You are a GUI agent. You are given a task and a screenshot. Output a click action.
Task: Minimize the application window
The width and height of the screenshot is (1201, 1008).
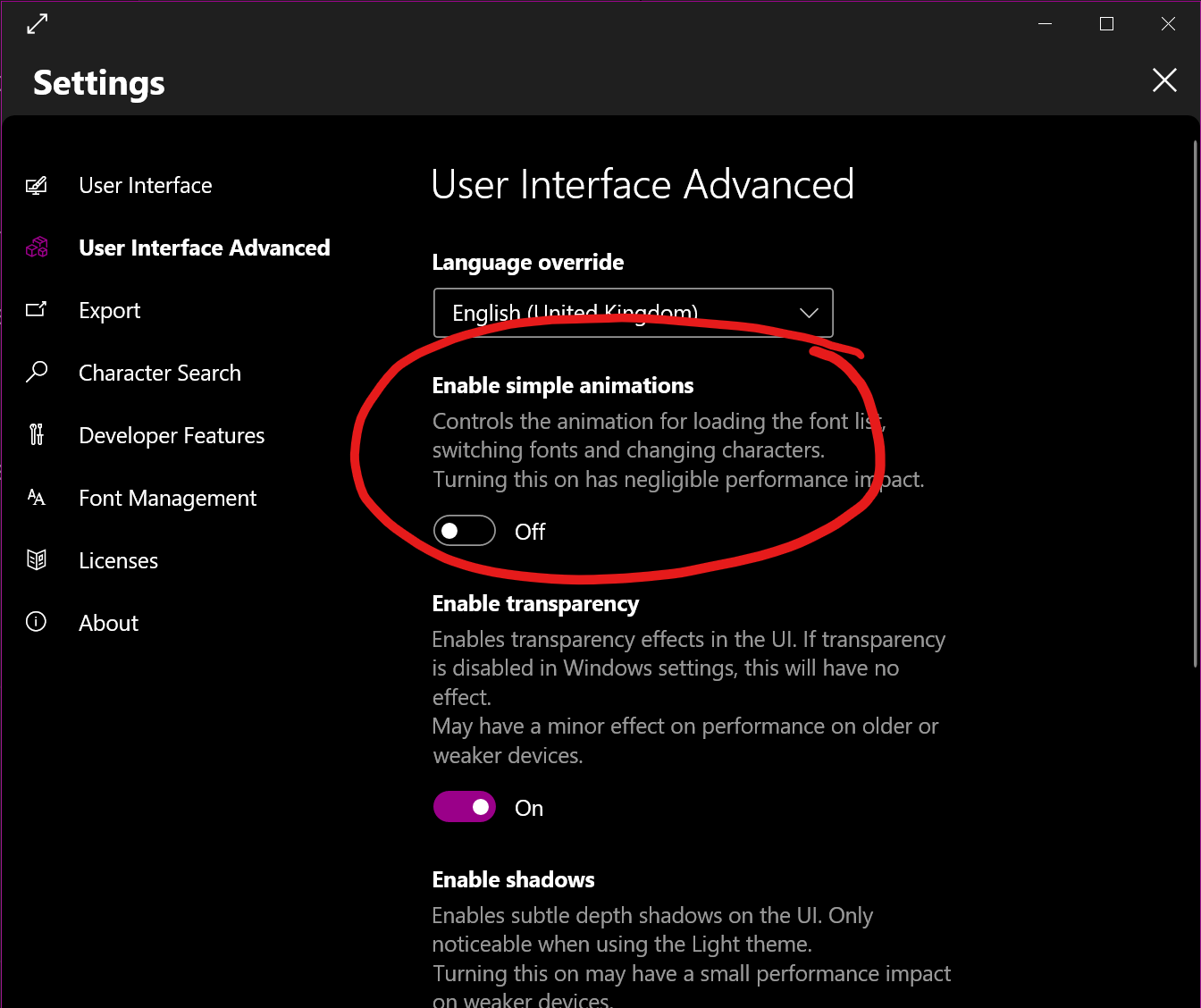click(x=1046, y=24)
